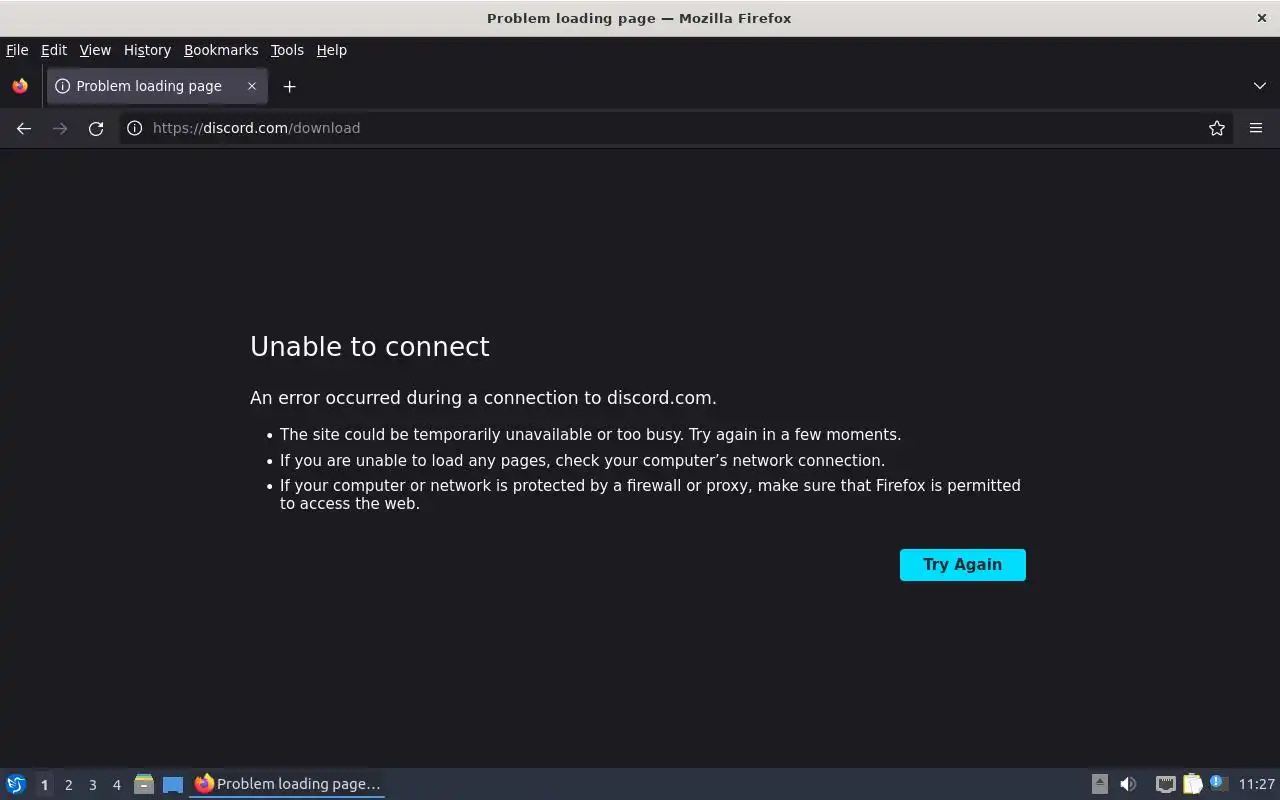Open a new tab with the plus button
Image resolution: width=1280 pixels, height=800 pixels.
tap(289, 86)
